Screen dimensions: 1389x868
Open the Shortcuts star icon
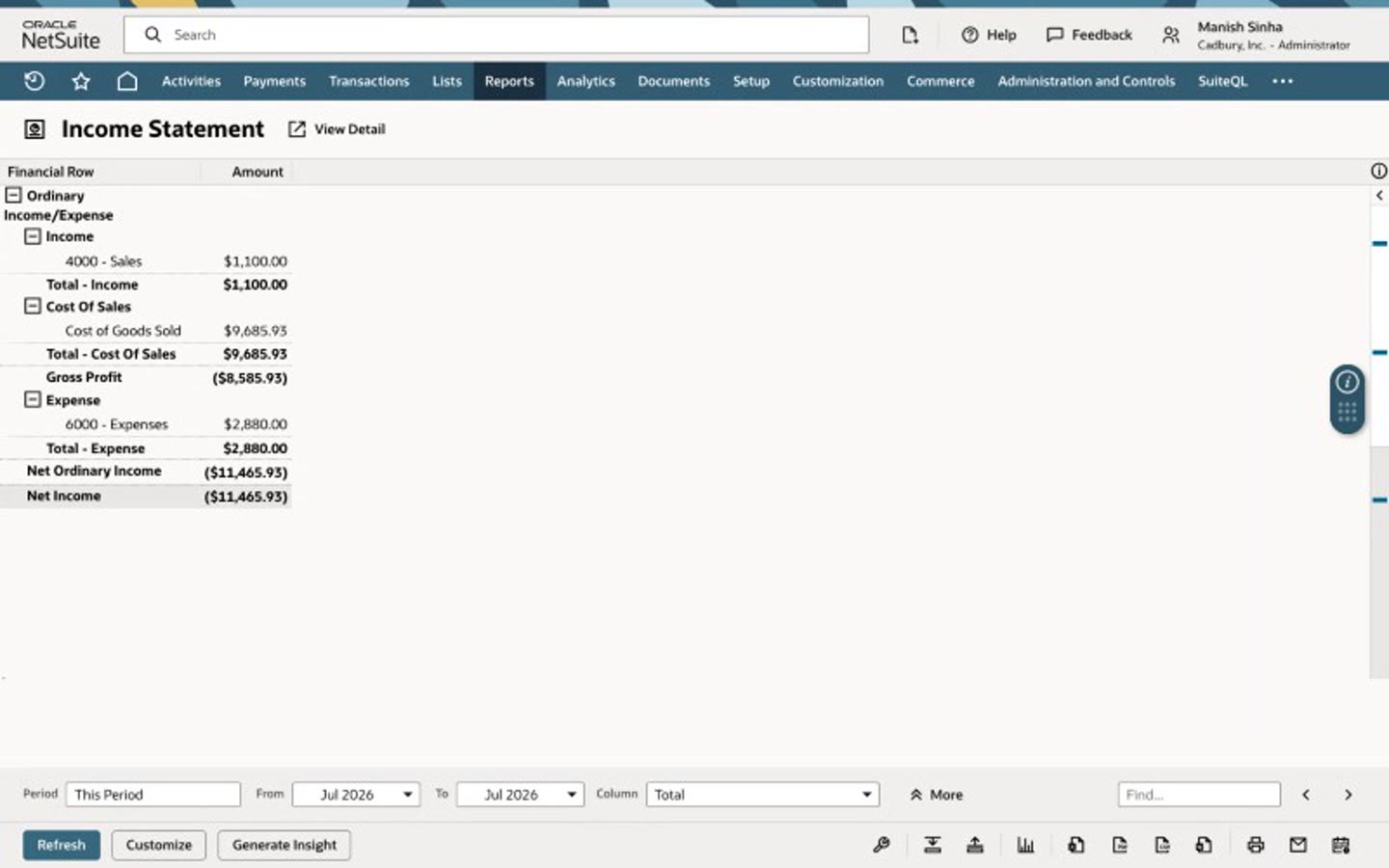click(x=81, y=81)
